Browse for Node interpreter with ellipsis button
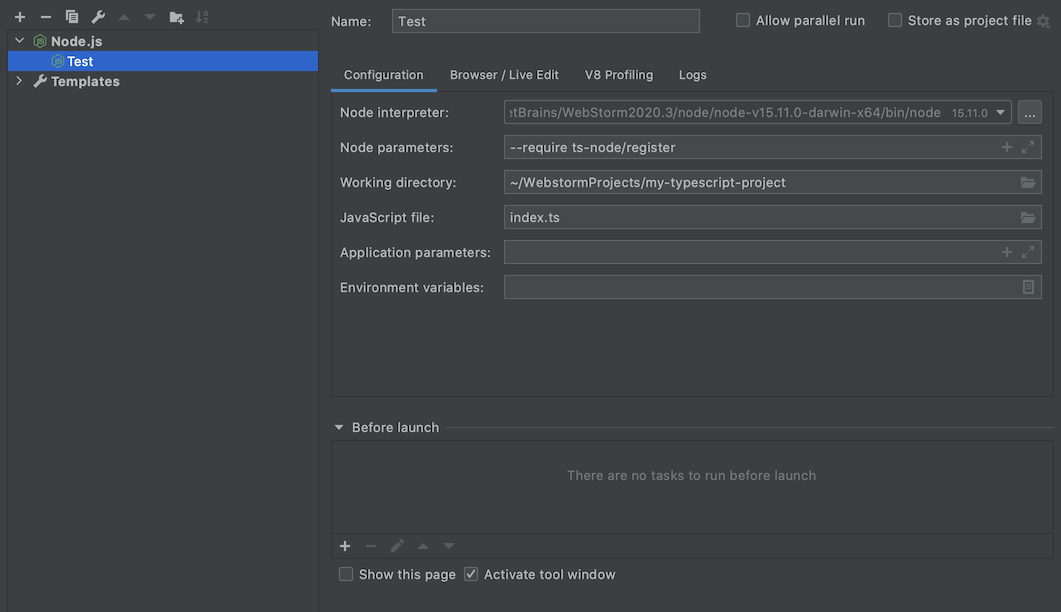This screenshot has height=612, width=1061. (x=1029, y=112)
